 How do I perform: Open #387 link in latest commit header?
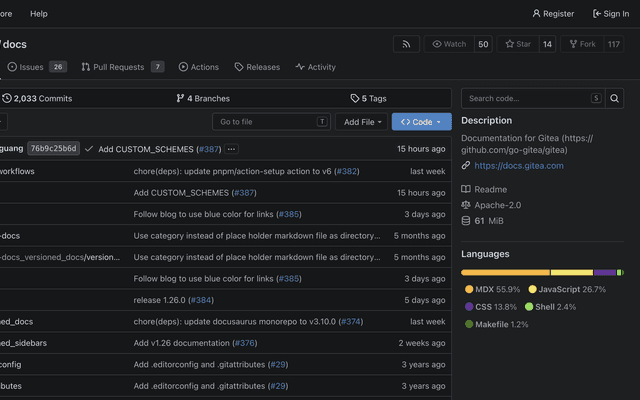click(209, 149)
